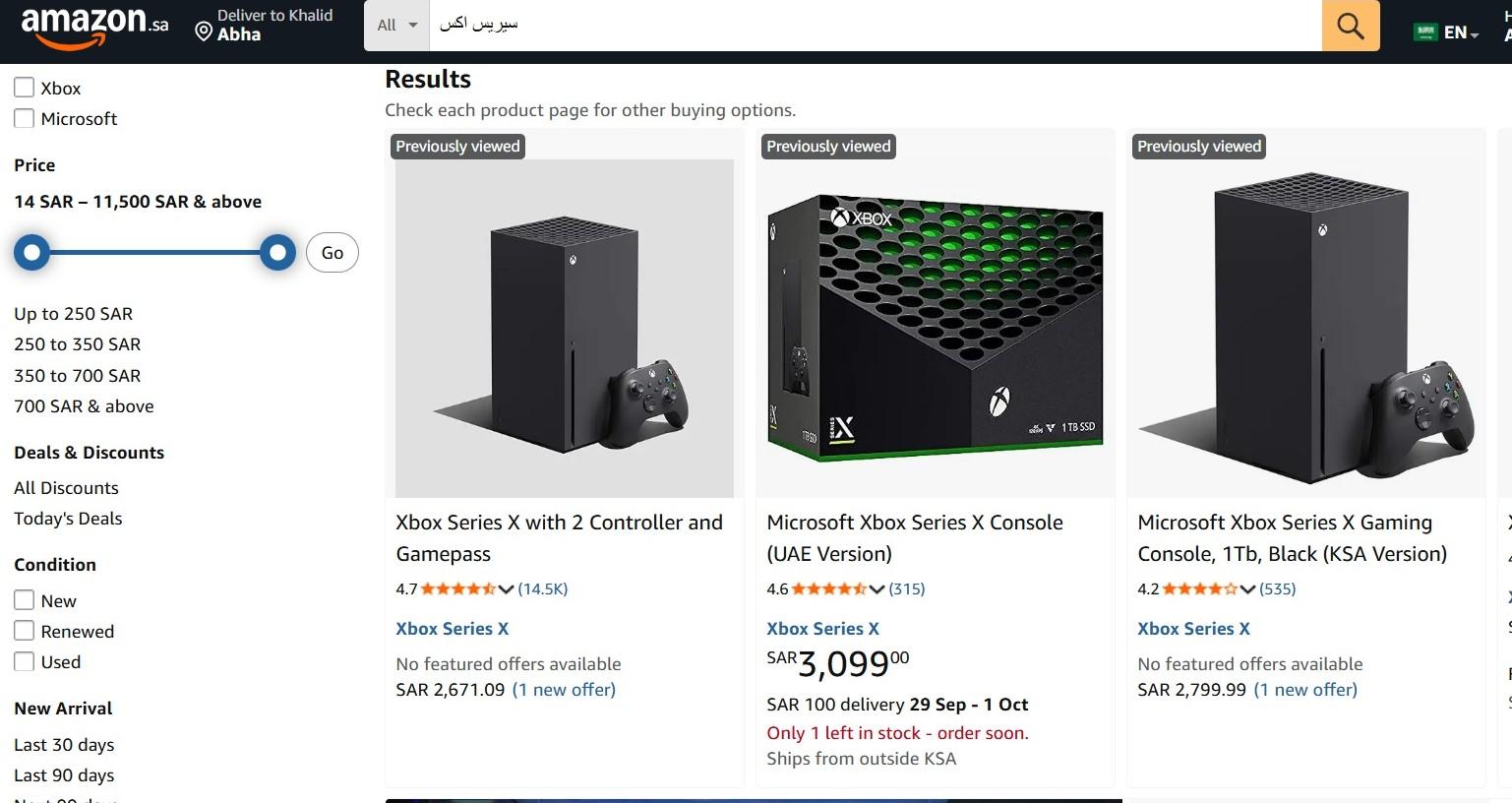Screen dimensions: 1512x803
Task: Click inside the search text field
Action: [876, 26]
